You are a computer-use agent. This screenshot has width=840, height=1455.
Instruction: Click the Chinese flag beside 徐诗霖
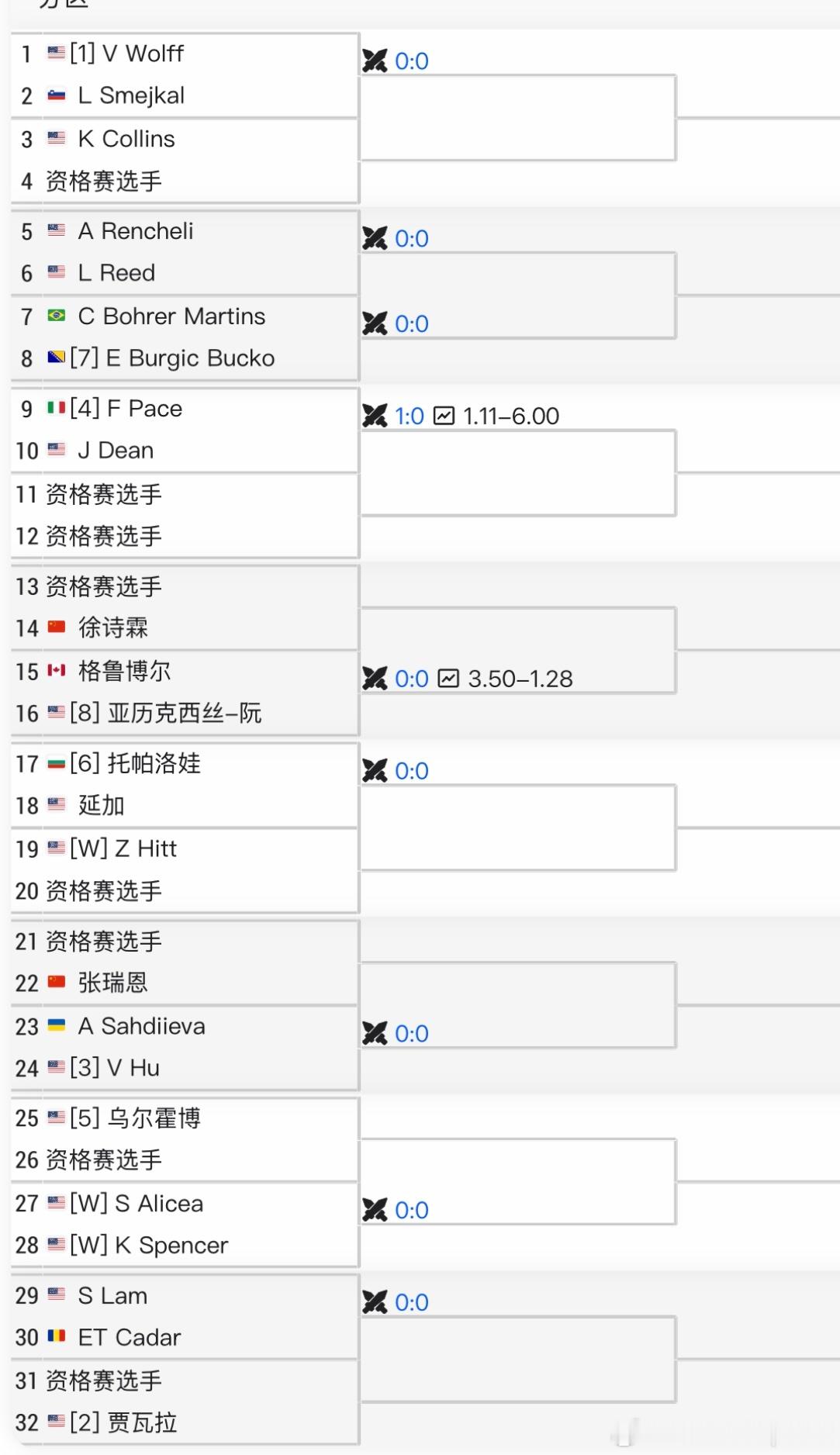(x=56, y=628)
